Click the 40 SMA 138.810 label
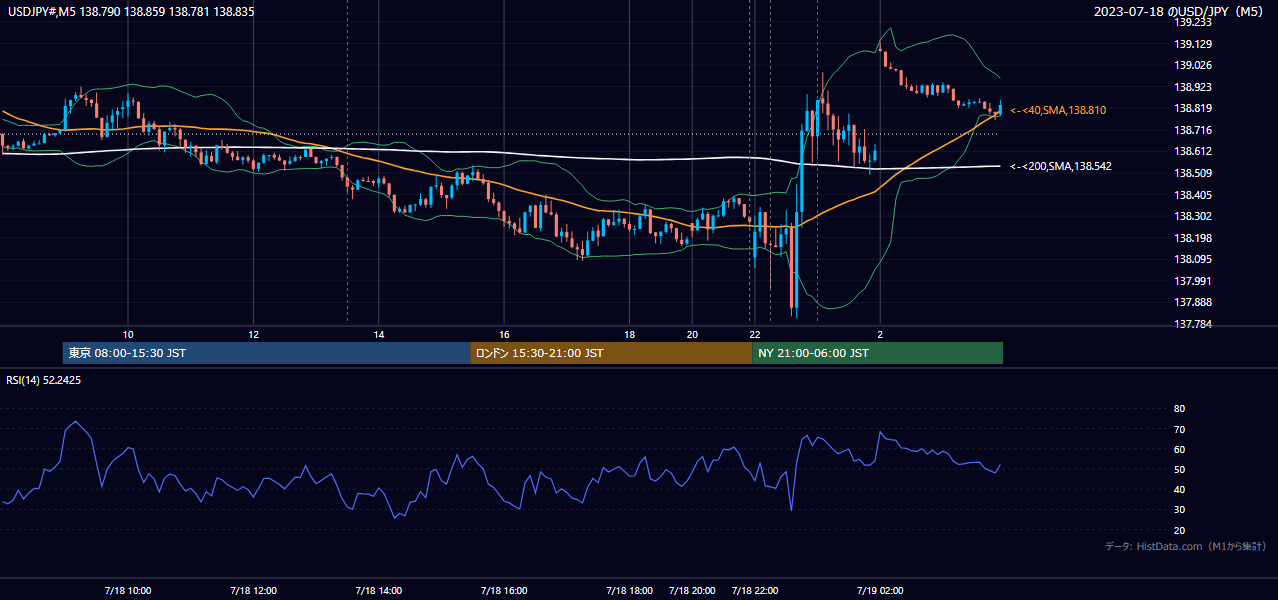 (1058, 110)
